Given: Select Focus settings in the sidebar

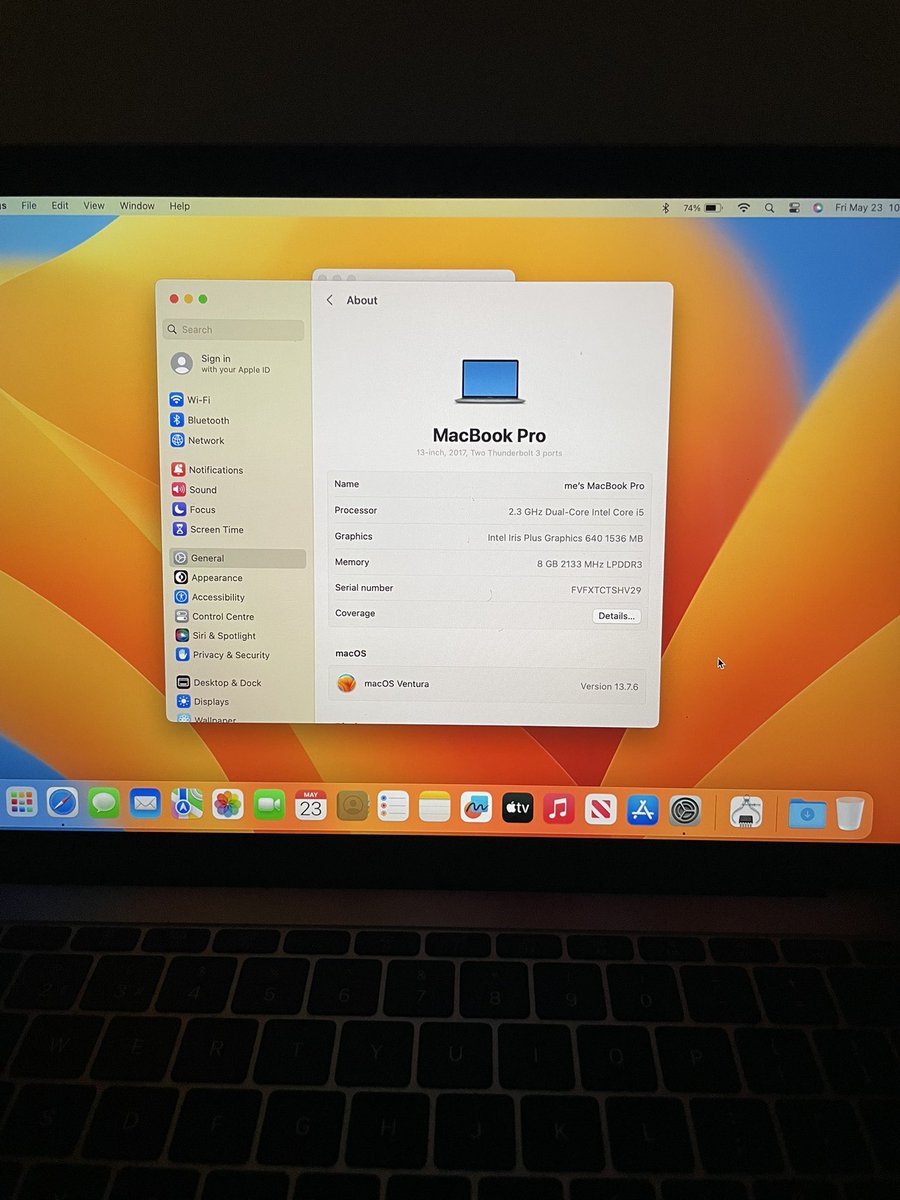Looking at the screenshot, I should 200,509.
